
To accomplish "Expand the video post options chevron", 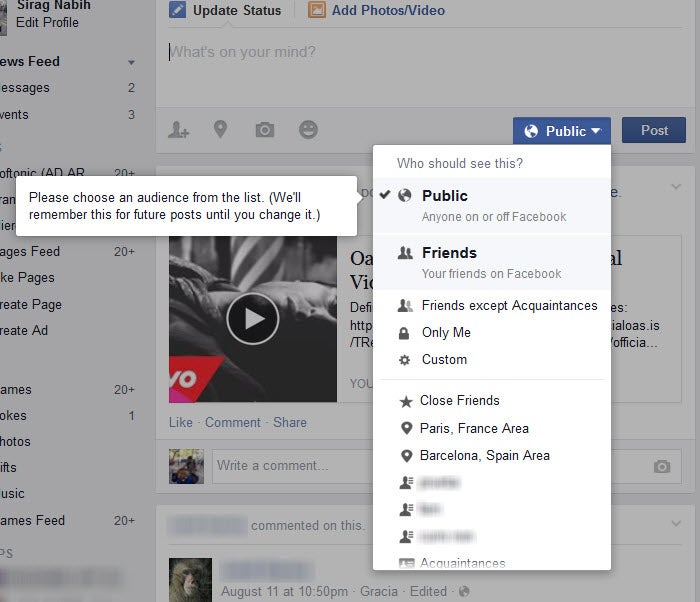I will (x=676, y=186).
